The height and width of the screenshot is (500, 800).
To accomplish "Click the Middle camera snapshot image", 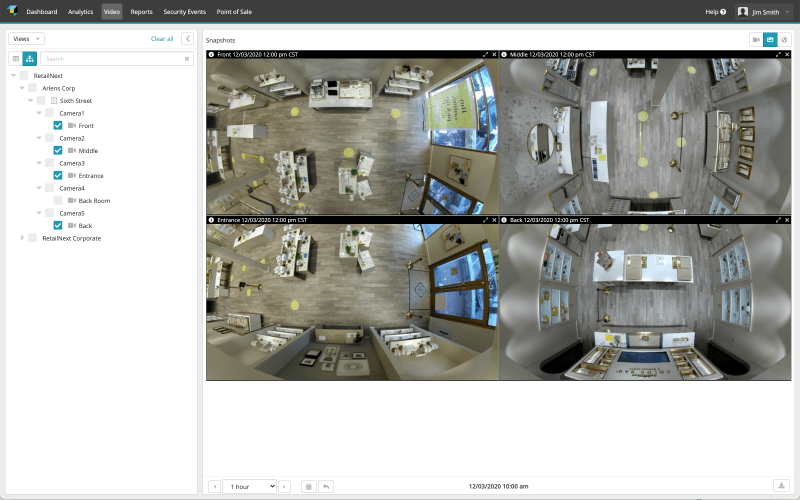I will pos(645,136).
